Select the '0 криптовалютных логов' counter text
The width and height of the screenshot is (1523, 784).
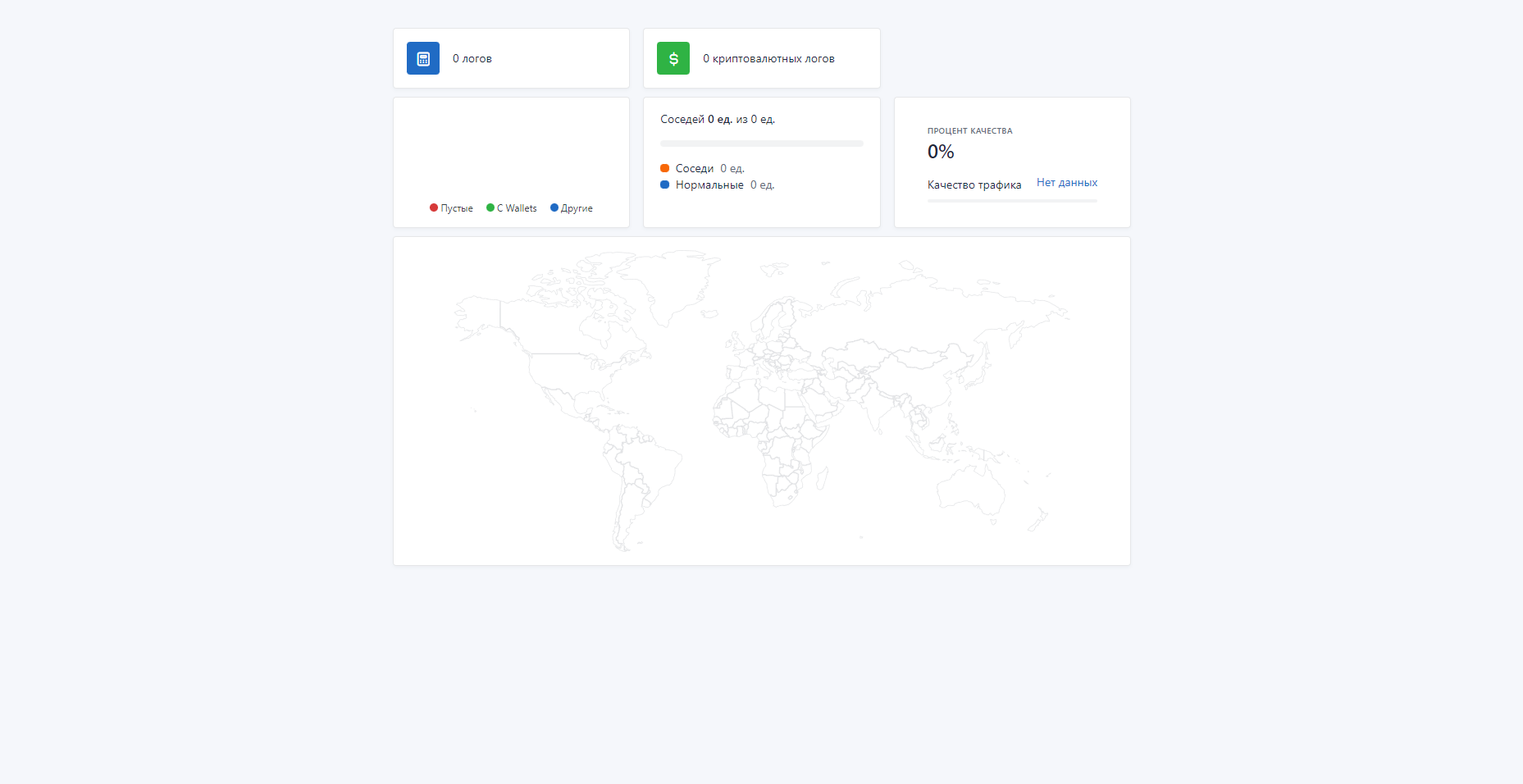click(768, 59)
